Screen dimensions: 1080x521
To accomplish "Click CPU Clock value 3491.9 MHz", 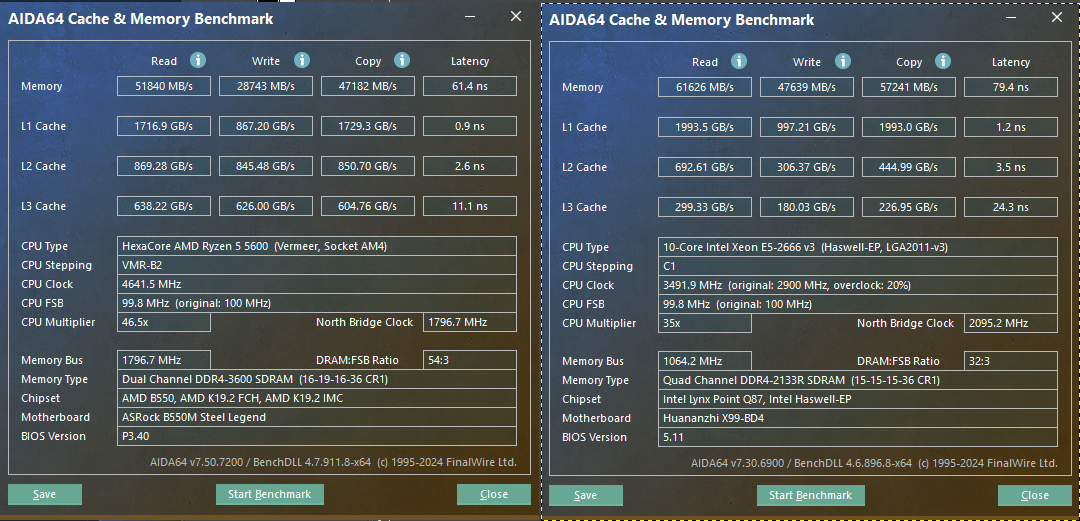I will [858, 285].
